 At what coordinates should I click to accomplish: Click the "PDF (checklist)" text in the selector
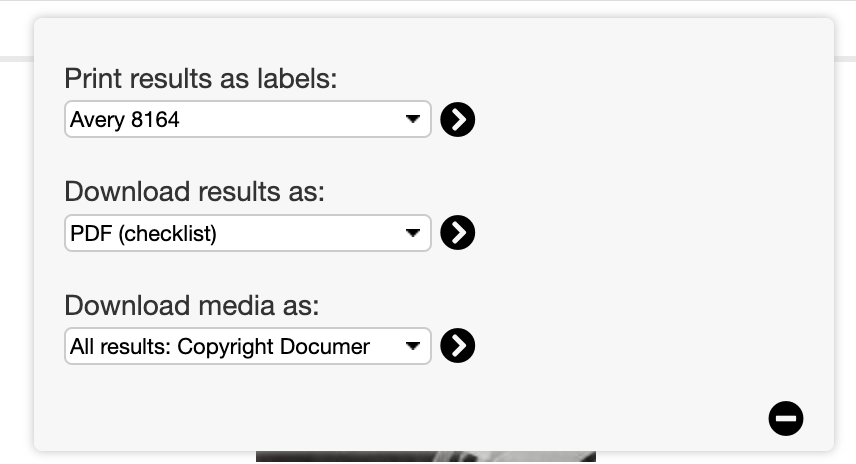[143, 233]
